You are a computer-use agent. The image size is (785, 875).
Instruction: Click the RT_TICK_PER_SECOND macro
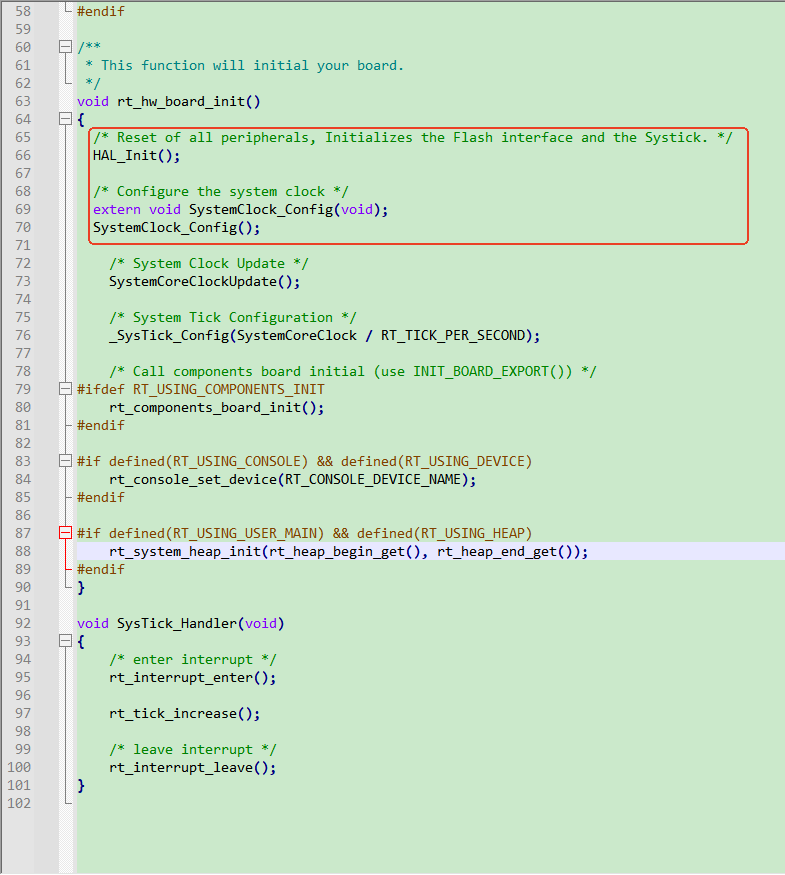pos(453,335)
